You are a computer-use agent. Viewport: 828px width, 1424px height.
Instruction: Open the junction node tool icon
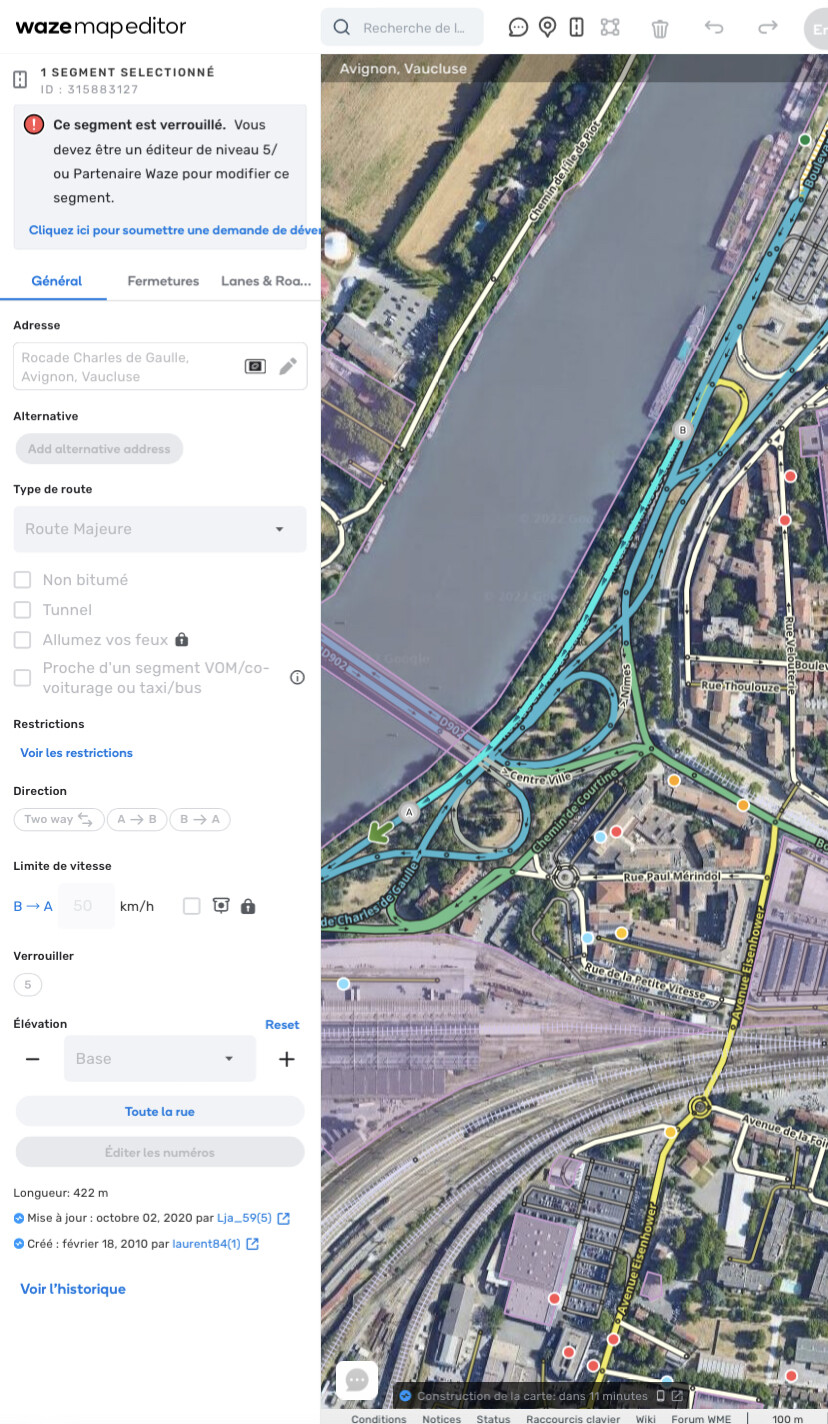tap(609, 28)
